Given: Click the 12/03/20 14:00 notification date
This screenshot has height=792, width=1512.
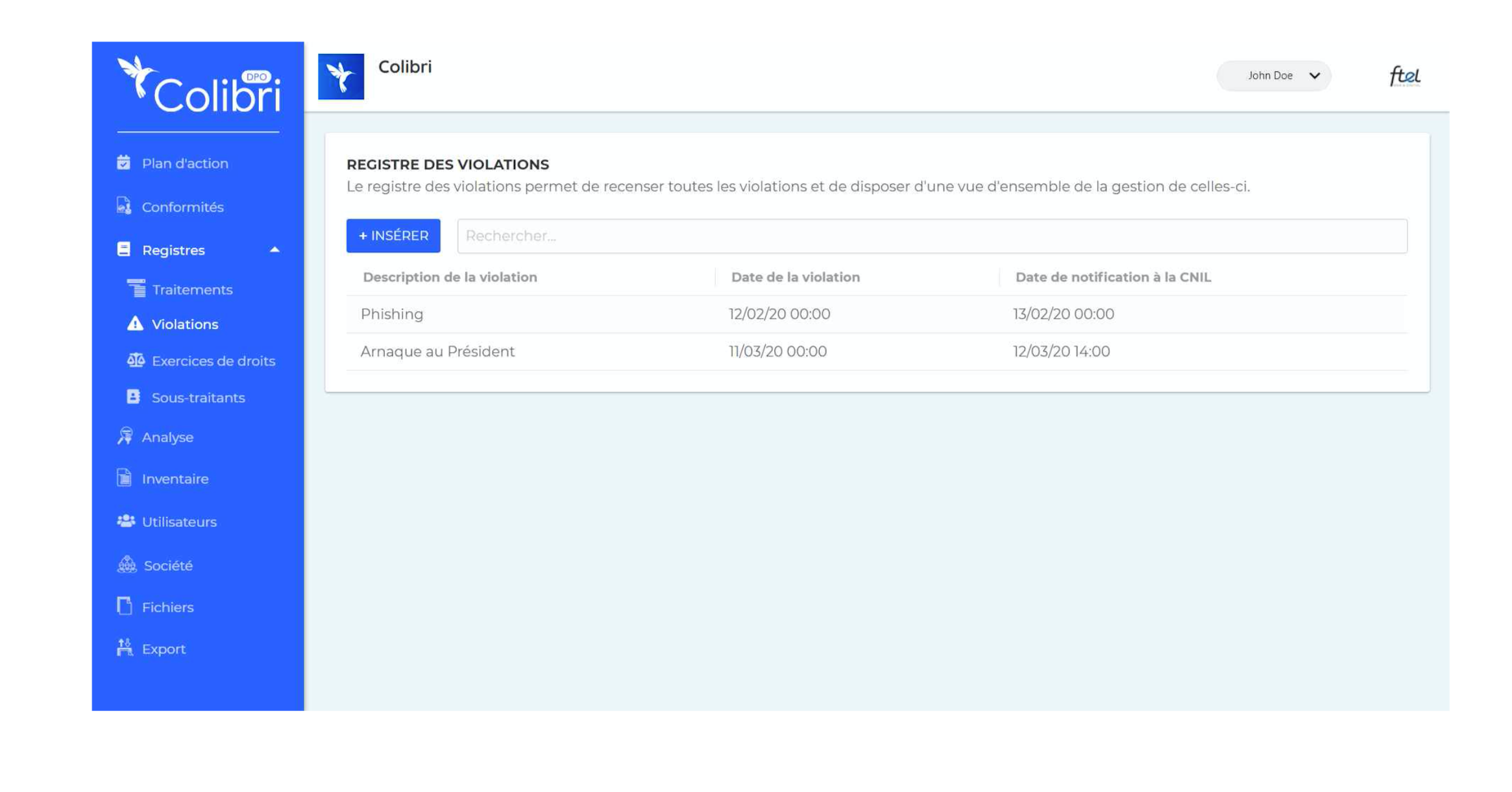Looking at the screenshot, I should point(1061,352).
